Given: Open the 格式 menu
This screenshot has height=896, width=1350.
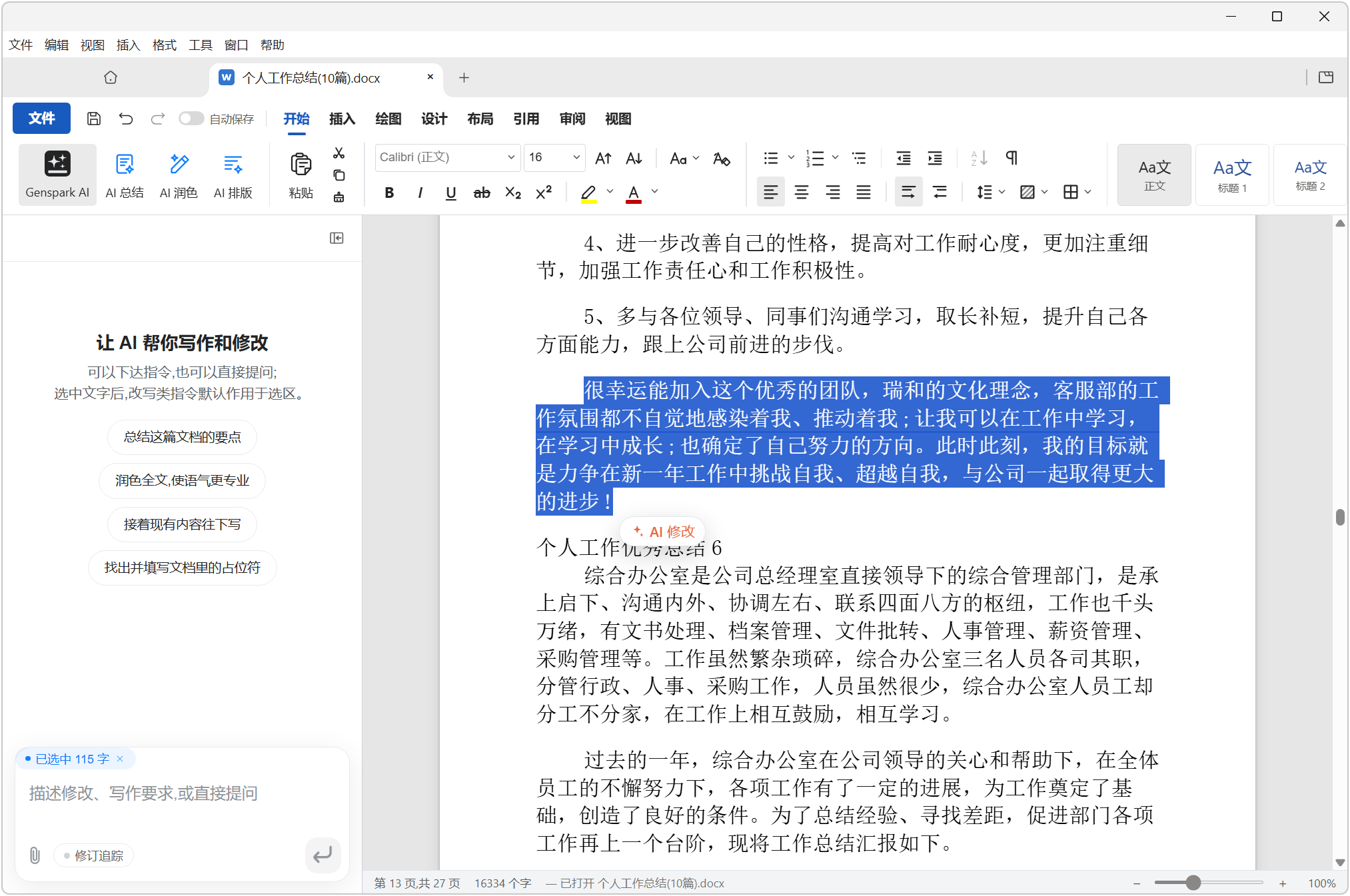Looking at the screenshot, I should tap(164, 45).
